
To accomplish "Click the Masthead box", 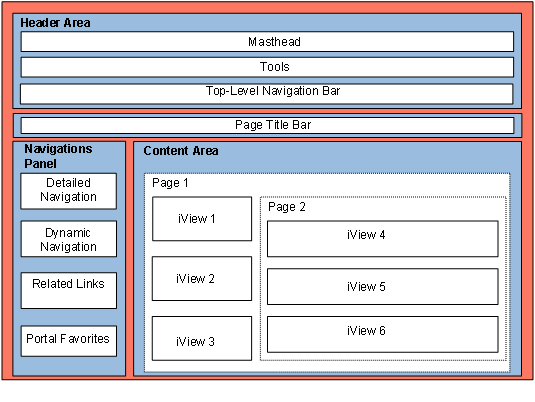I will (x=267, y=42).
